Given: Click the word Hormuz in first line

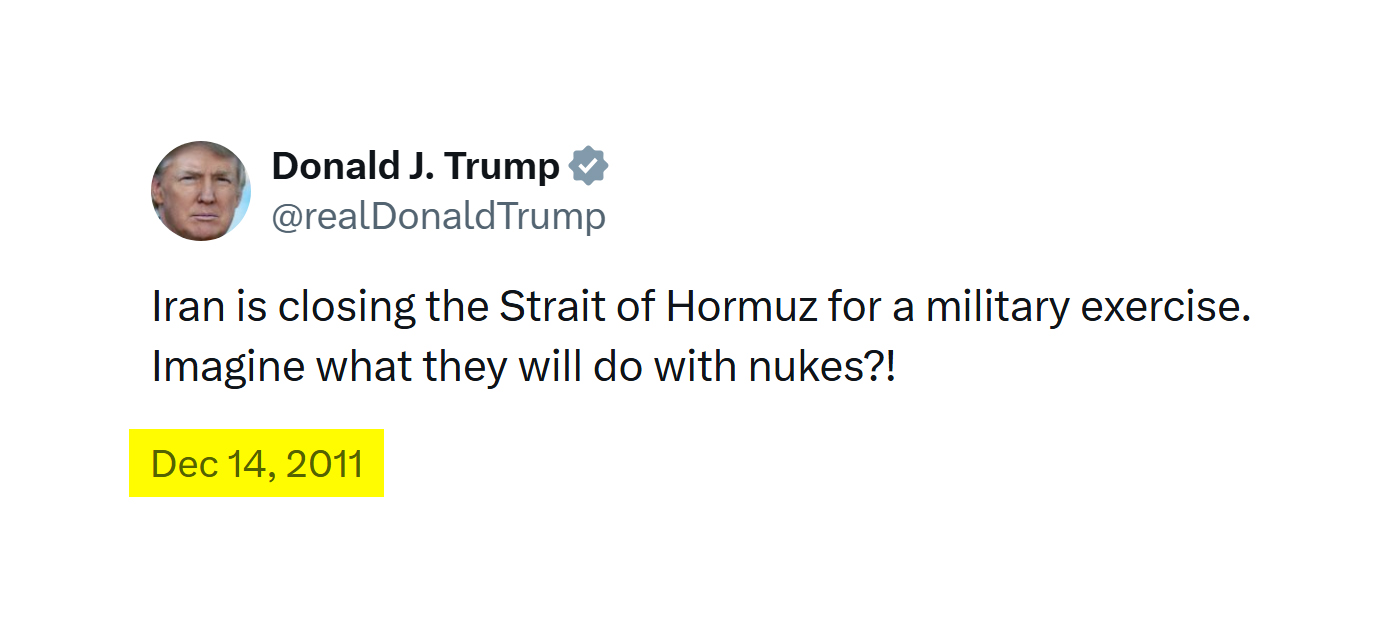Looking at the screenshot, I should click(x=742, y=307).
